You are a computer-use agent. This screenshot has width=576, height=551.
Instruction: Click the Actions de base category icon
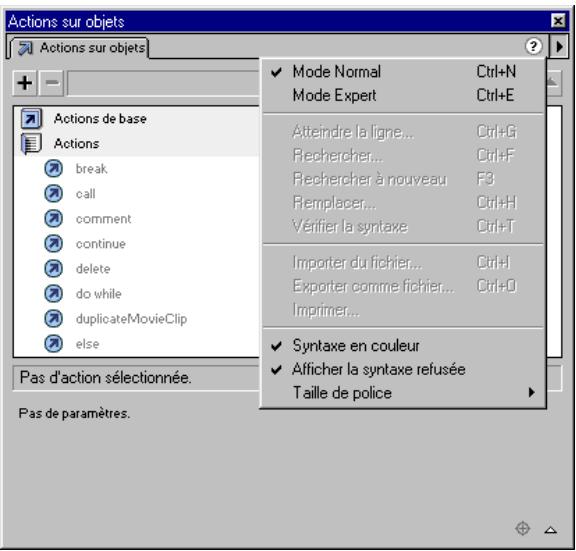click(x=31, y=119)
